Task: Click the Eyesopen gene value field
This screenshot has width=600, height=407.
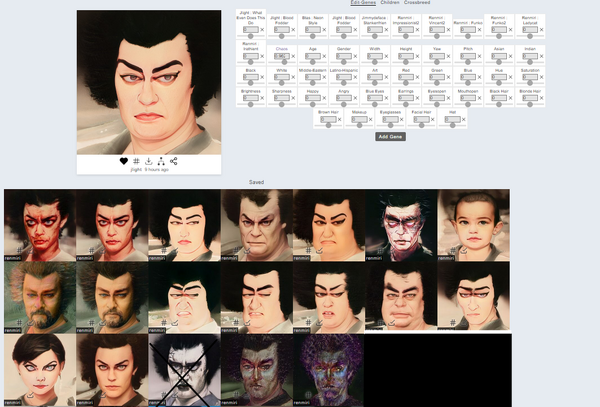Action: click(437, 98)
